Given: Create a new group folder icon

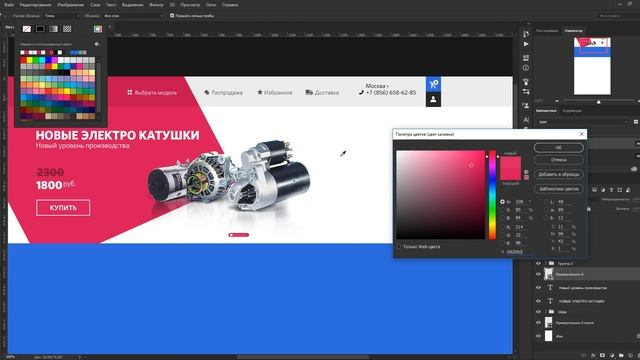Looking at the screenshot, I should (621, 356).
